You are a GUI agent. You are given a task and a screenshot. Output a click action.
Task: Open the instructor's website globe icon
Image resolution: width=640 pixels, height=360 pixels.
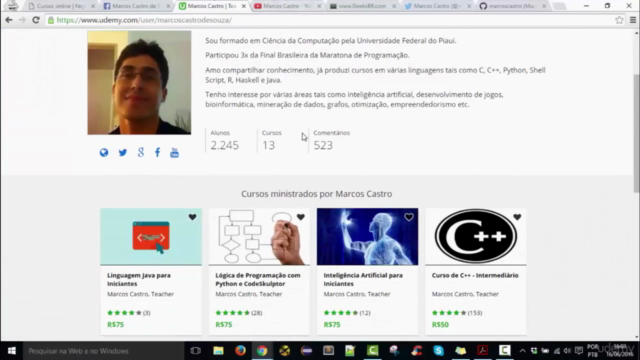[104, 153]
